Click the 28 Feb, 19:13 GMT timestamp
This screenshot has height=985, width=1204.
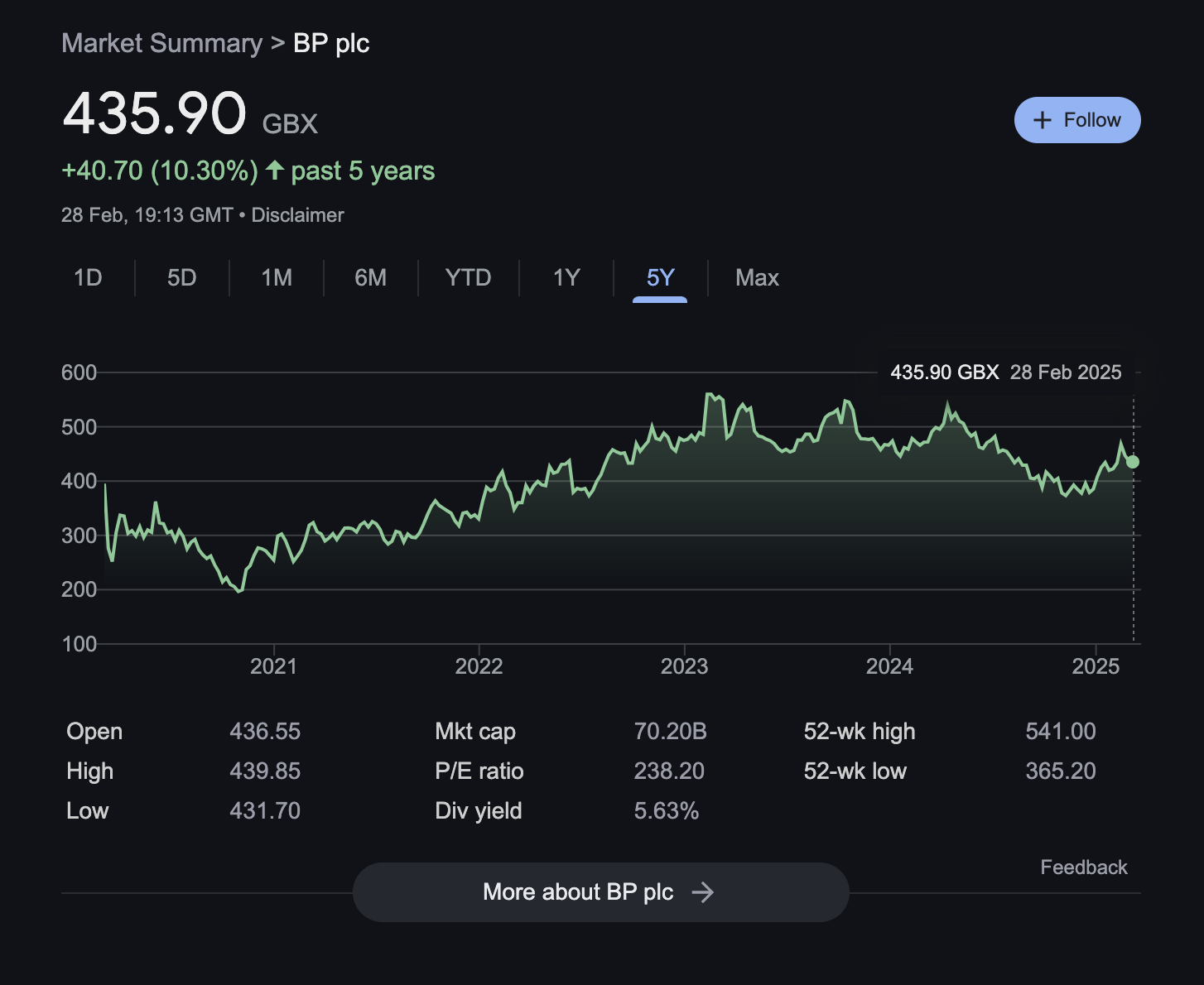(147, 215)
